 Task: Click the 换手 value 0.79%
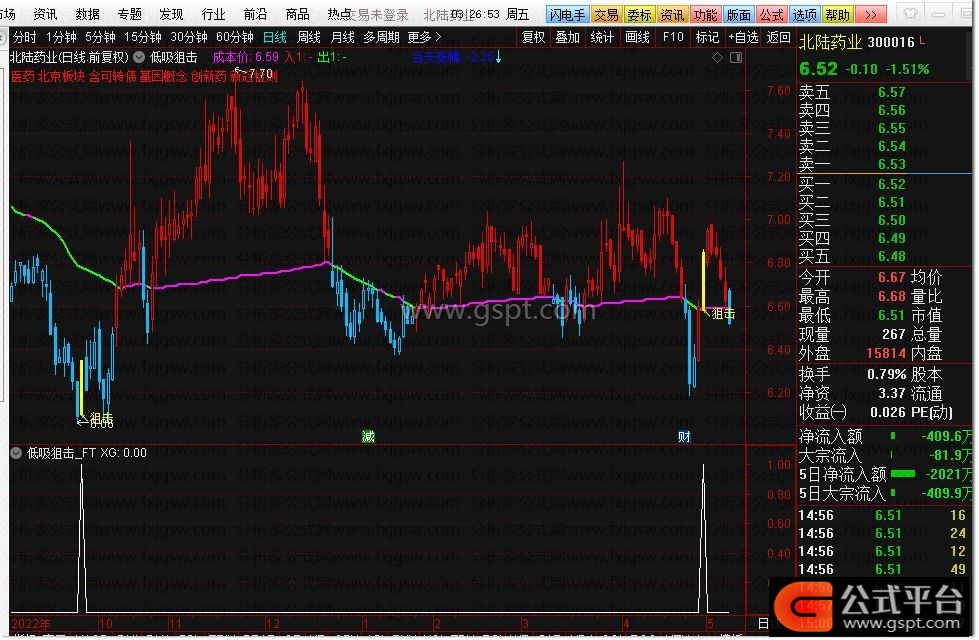887,375
